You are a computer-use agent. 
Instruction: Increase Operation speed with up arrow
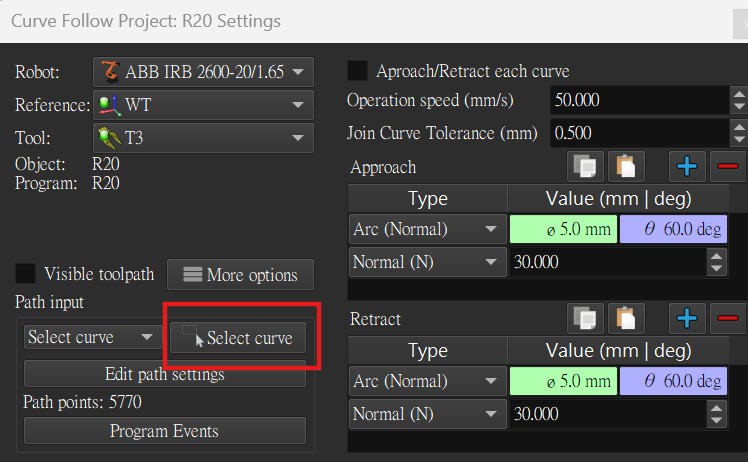coord(739,94)
